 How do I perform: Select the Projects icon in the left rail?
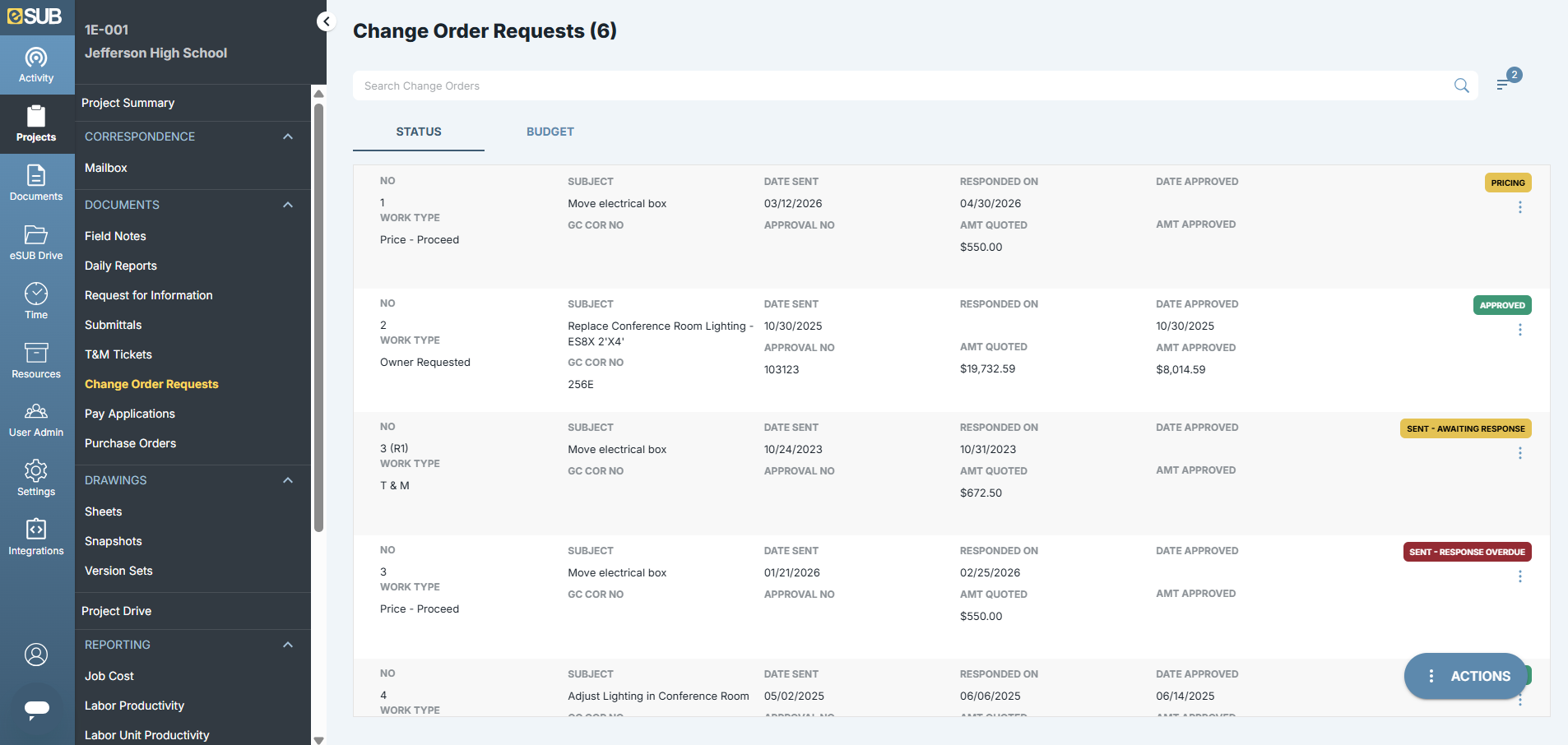36,123
